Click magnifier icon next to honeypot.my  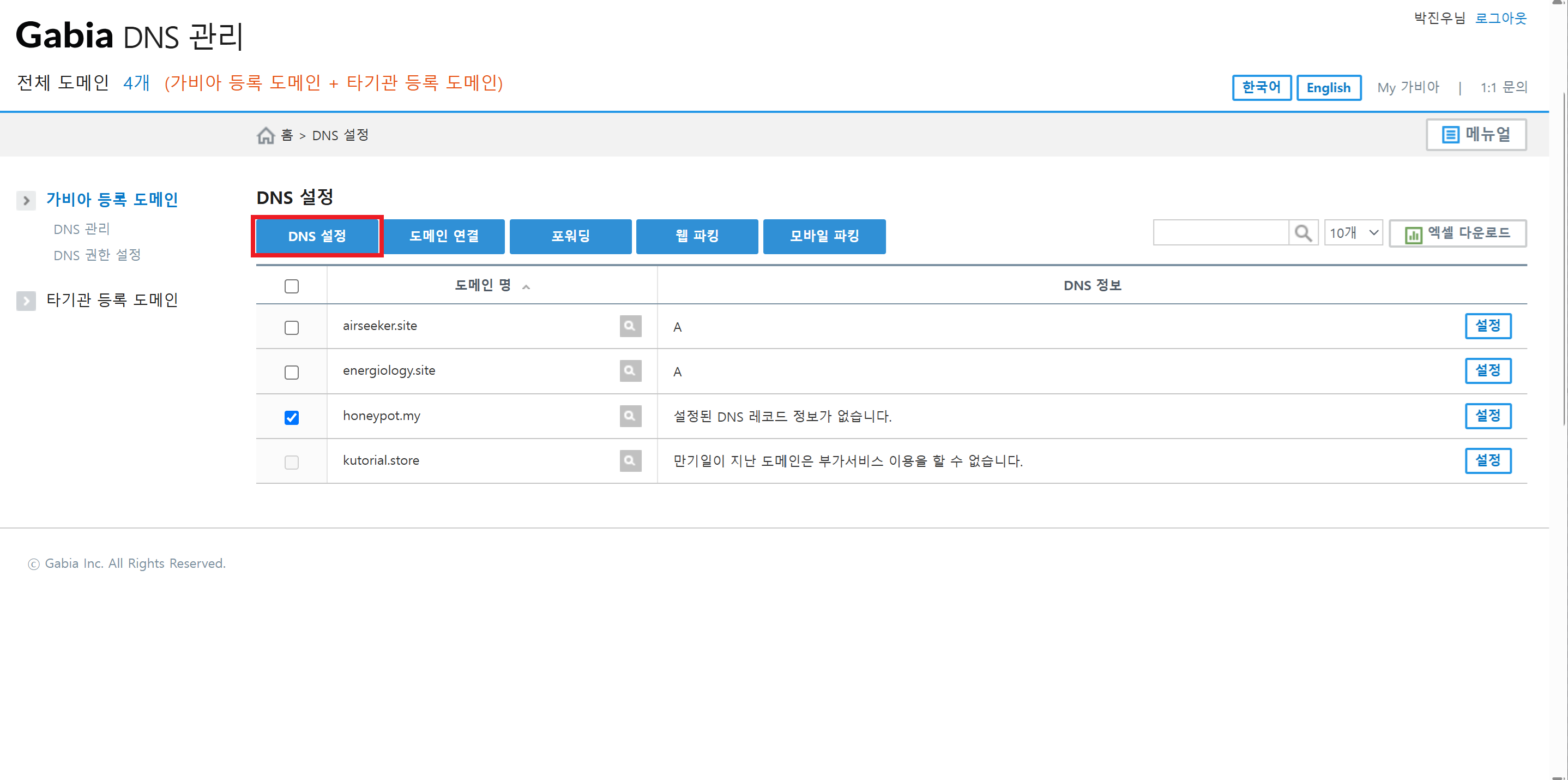630,416
